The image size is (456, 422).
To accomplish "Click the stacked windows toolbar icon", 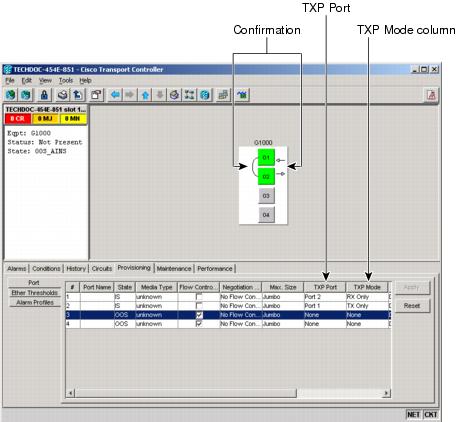I will click(x=223, y=95).
